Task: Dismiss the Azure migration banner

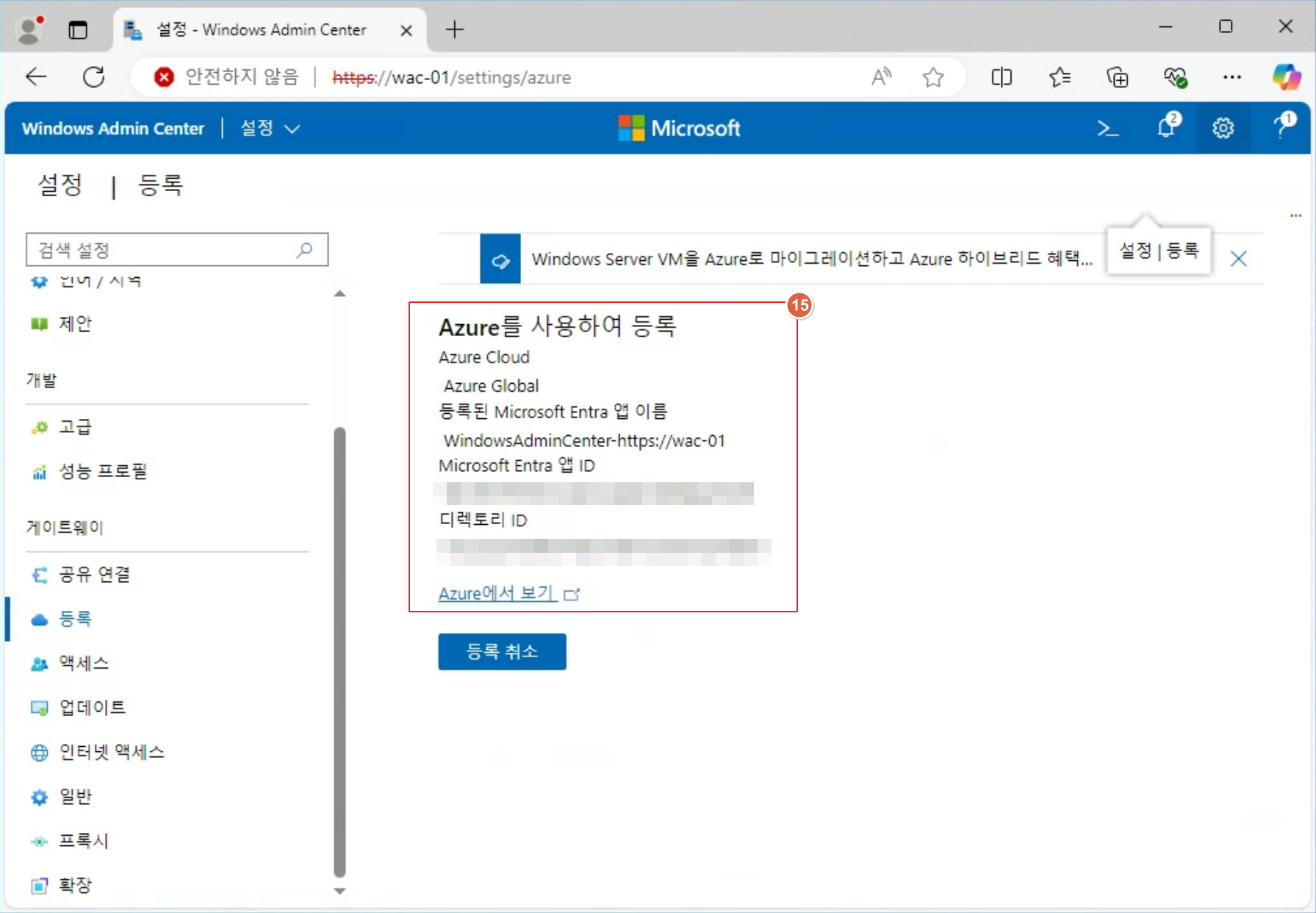Action: click(1239, 259)
